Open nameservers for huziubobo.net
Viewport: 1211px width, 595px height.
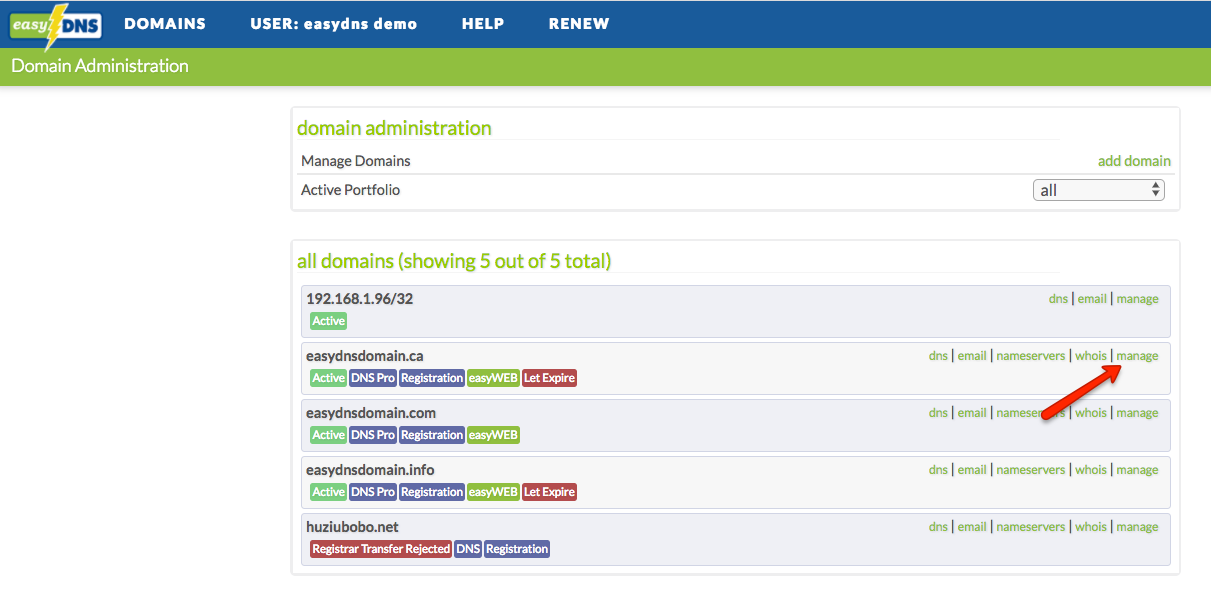click(1031, 527)
